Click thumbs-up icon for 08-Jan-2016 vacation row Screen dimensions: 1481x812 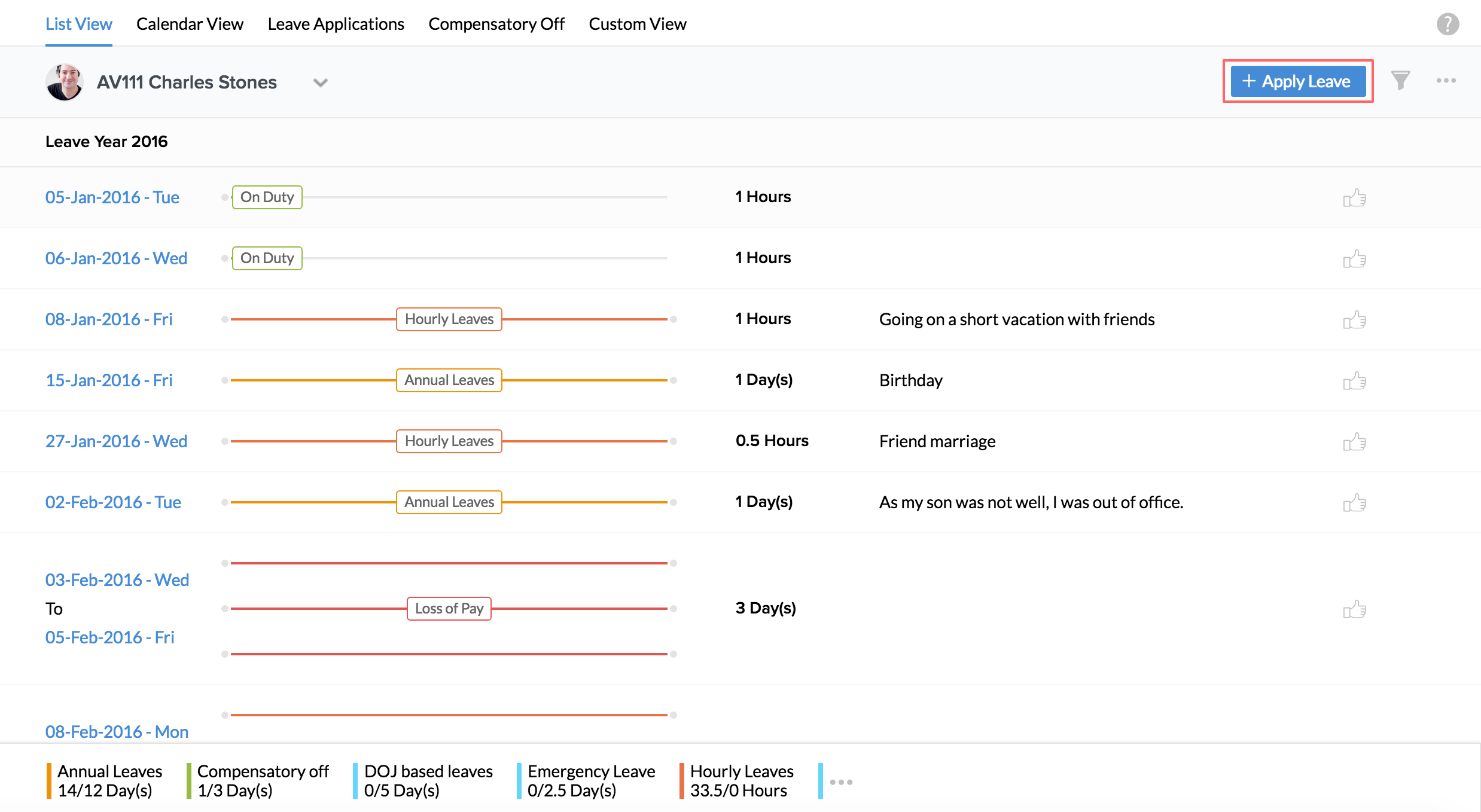click(x=1354, y=320)
